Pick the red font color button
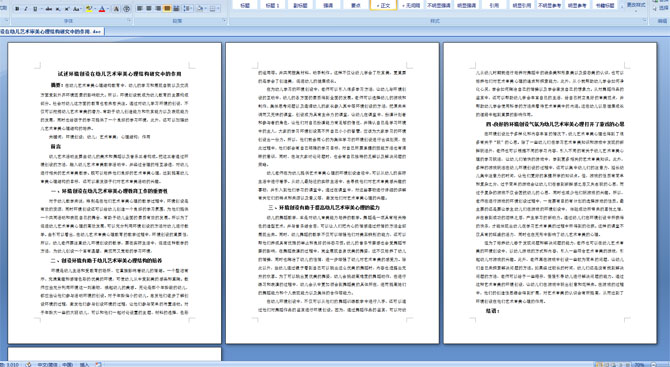 (x=102, y=9)
